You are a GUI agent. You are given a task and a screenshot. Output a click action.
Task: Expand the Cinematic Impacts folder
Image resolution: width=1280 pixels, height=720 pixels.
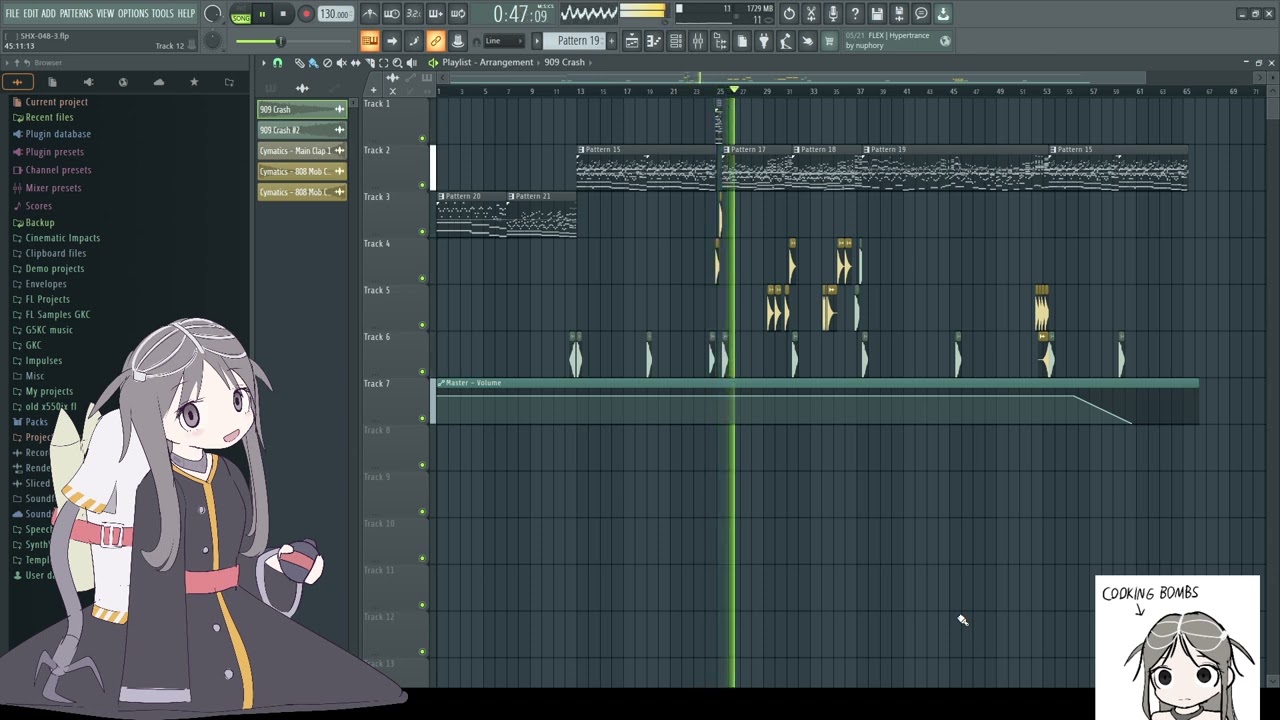point(62,238)
